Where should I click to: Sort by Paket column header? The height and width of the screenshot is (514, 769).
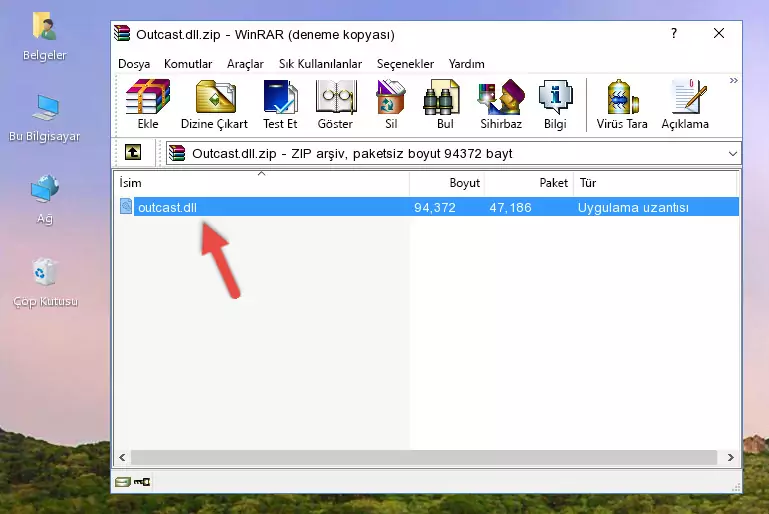click(x=529, y=183)
